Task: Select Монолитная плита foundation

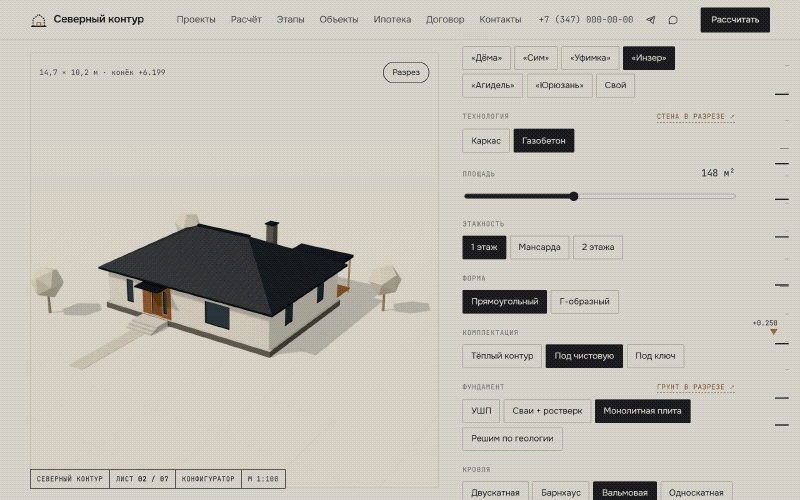Action: click(642, 411)
